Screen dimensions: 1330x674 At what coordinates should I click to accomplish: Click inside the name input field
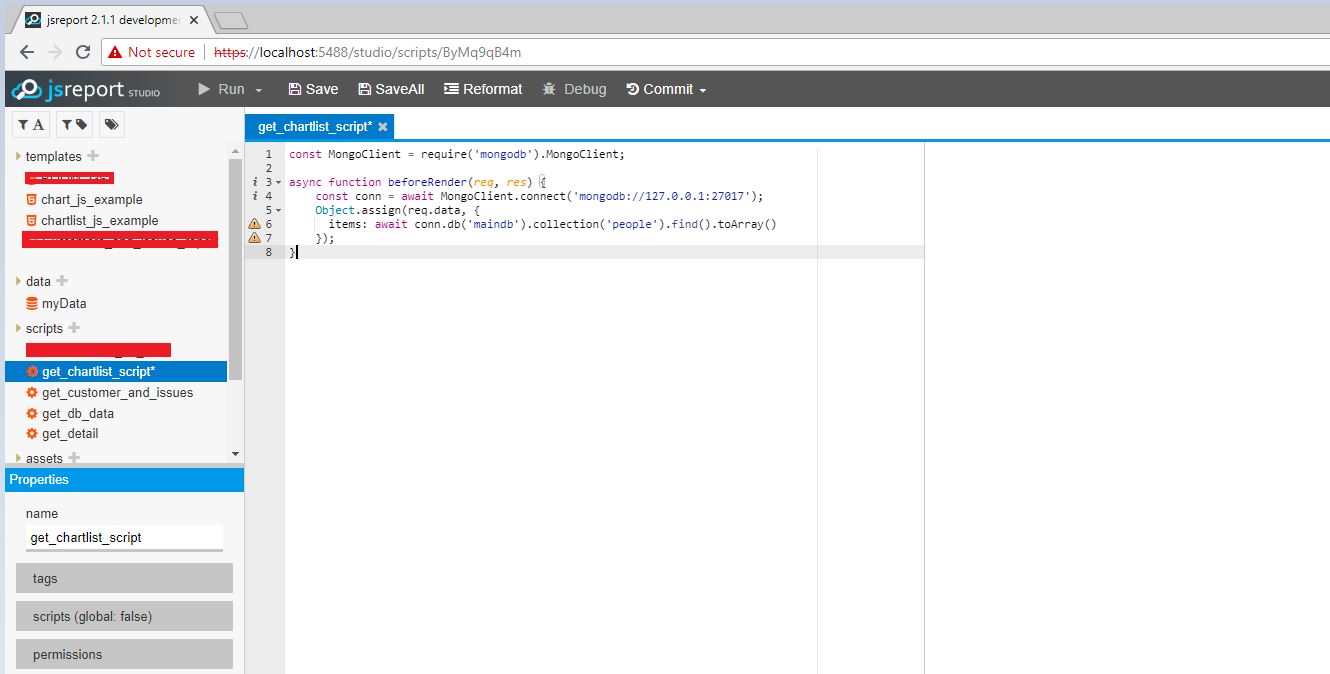(124, 537)
